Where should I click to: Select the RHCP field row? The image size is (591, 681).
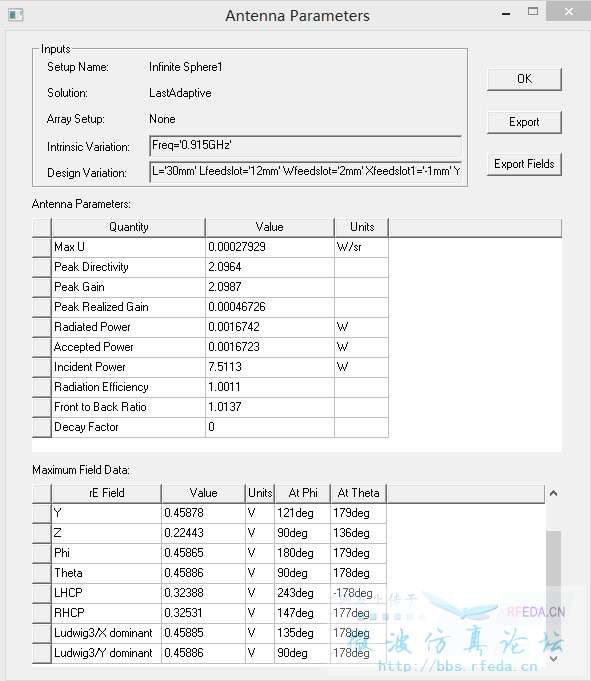(209, 613)
